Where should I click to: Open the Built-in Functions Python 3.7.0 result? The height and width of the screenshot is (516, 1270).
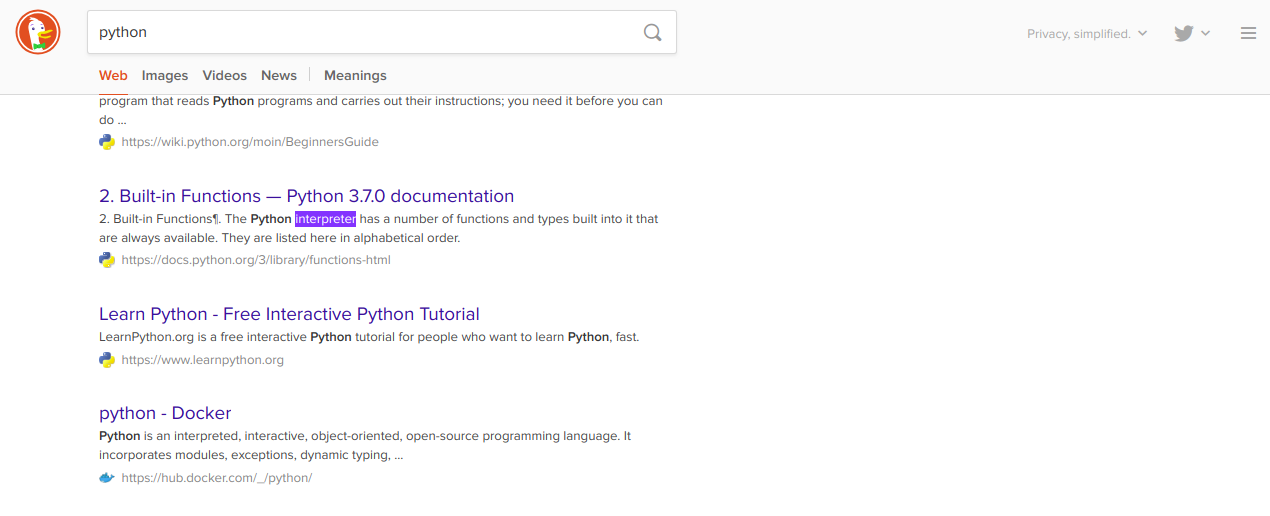point(307,196)
